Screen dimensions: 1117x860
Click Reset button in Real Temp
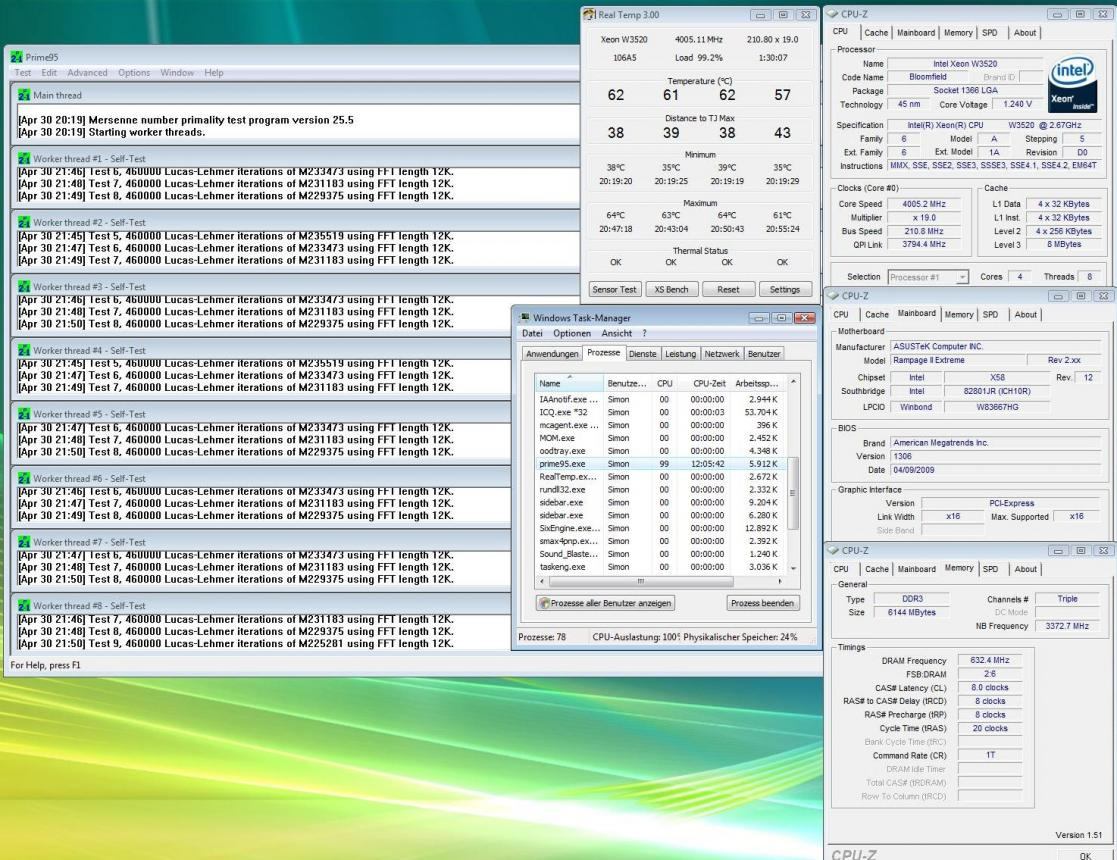pos(728,289)
